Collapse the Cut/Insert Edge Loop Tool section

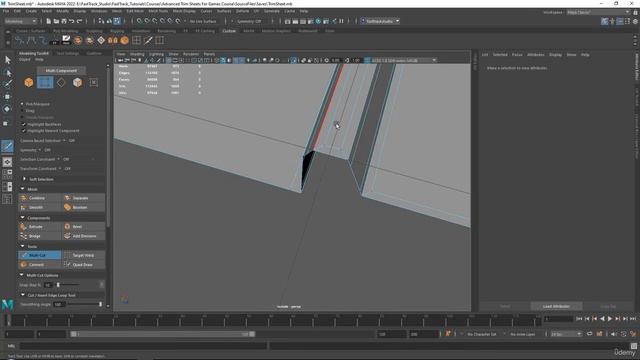(22, 295)
